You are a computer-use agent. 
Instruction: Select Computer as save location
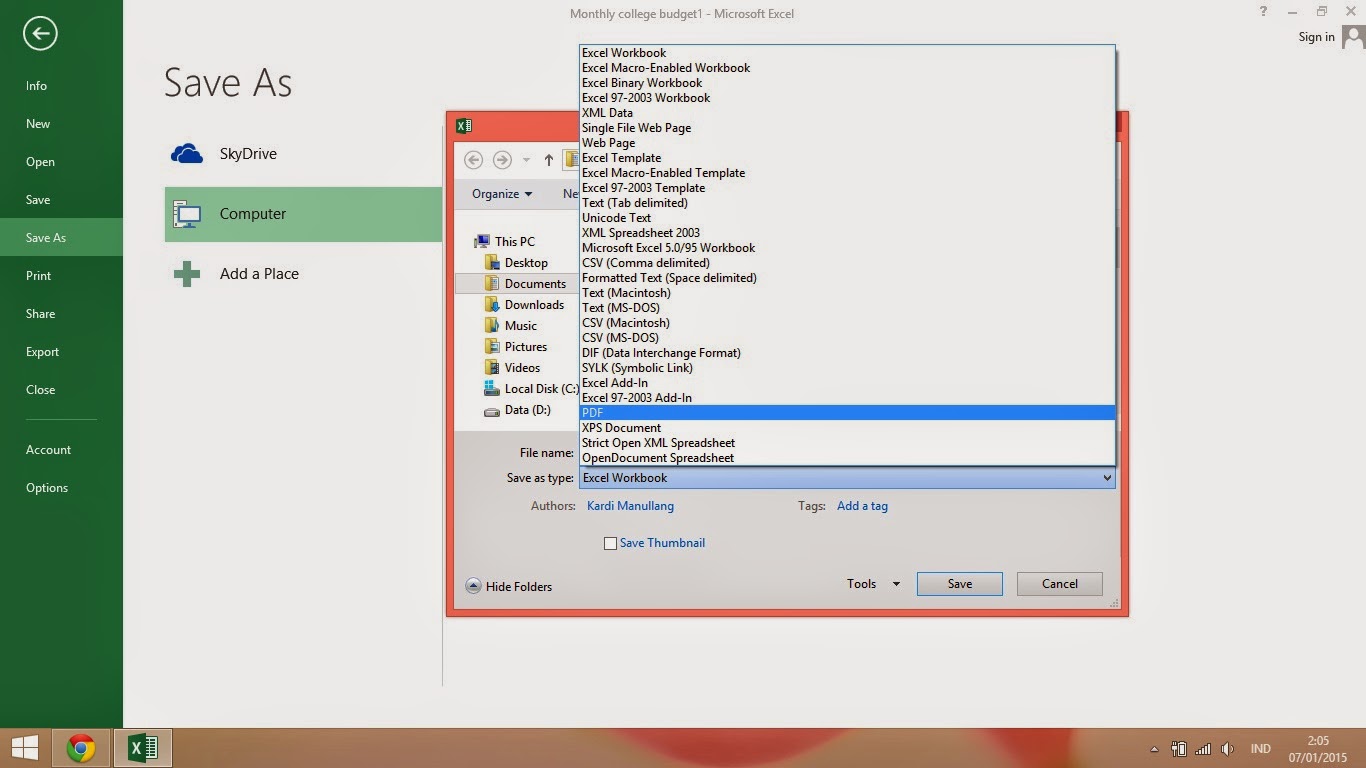pyautogui.click(x=303, y=214)
